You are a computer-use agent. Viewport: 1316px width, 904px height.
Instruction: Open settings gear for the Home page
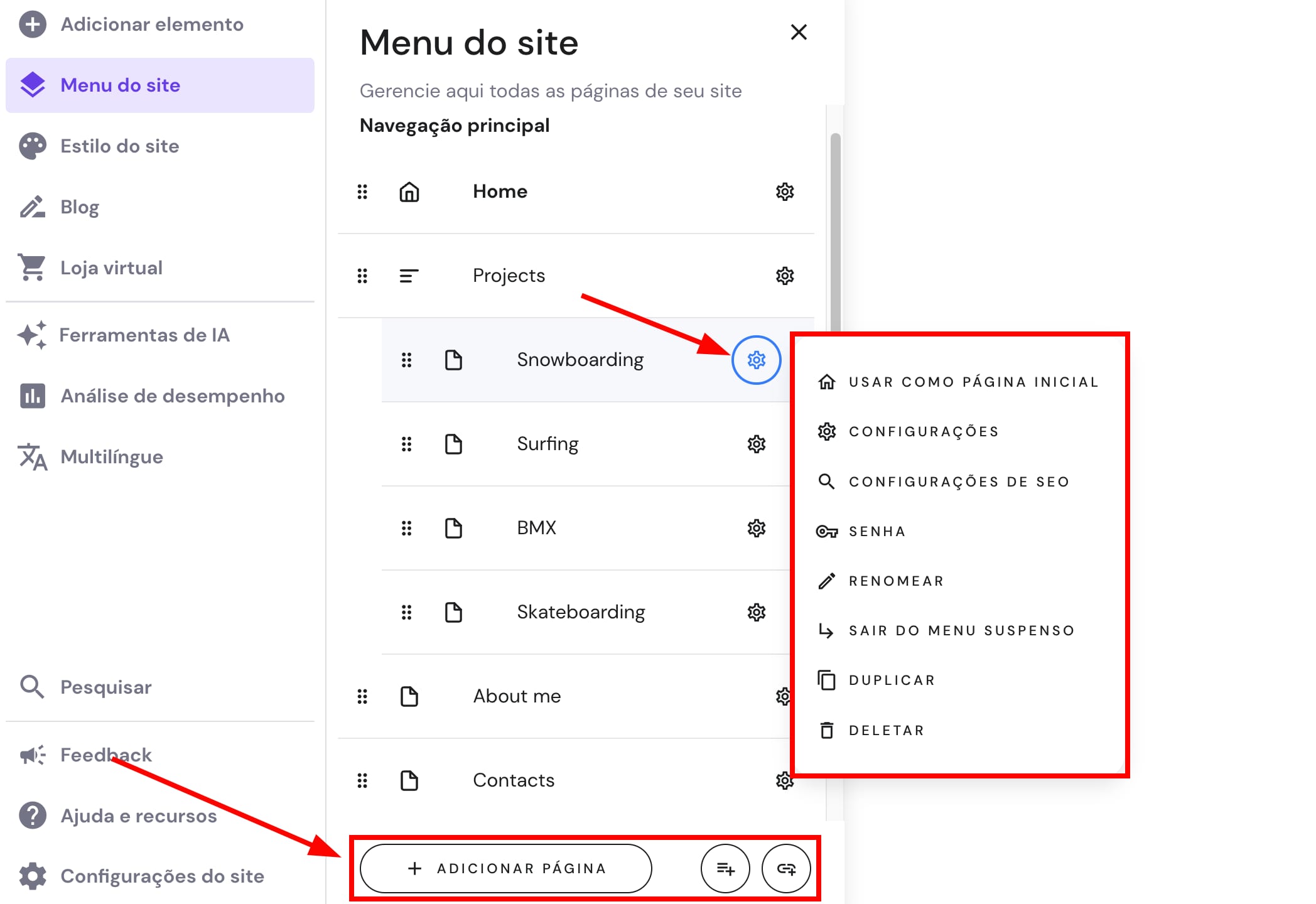(785, 192)
